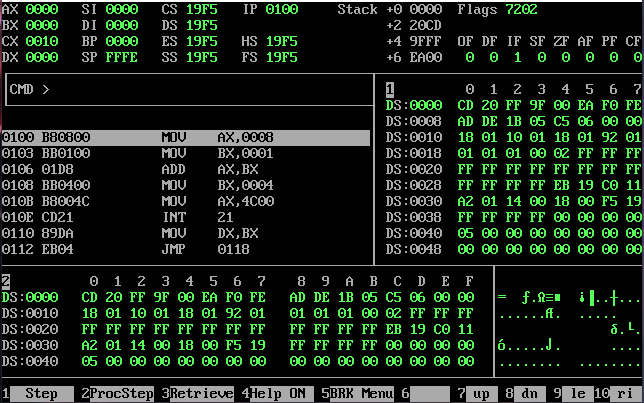Click the Flags value 7202
This screenshot has width=644, height=403.
point(522,9)
